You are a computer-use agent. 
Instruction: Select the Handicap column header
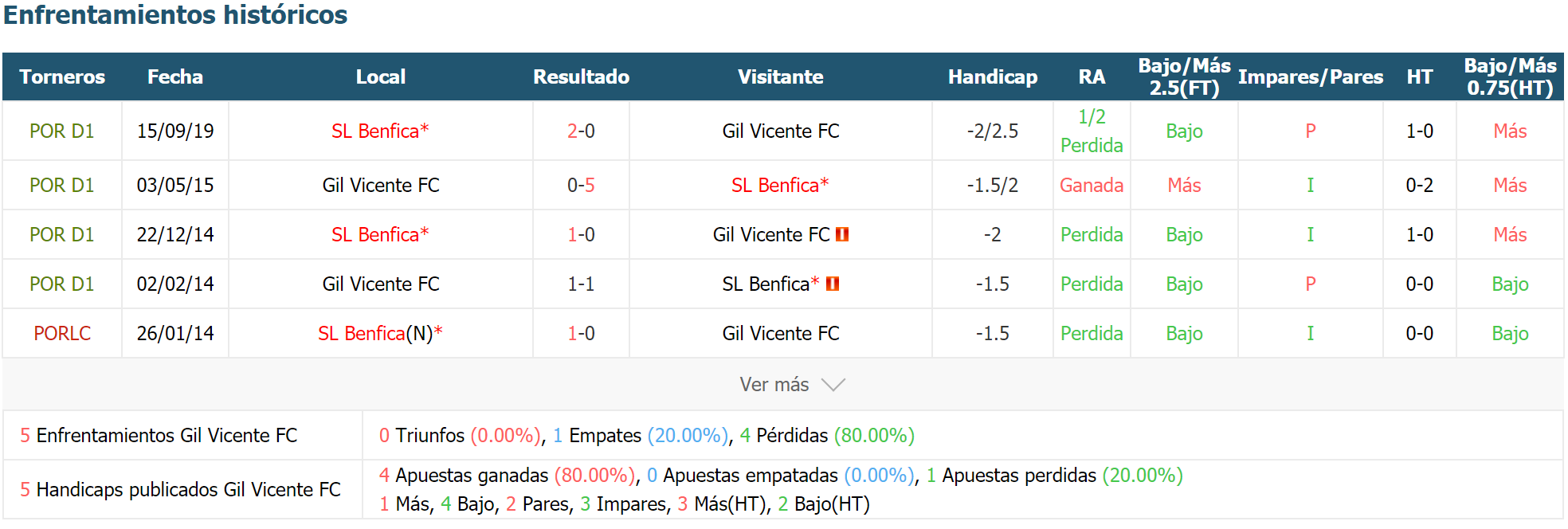point(993,76)
